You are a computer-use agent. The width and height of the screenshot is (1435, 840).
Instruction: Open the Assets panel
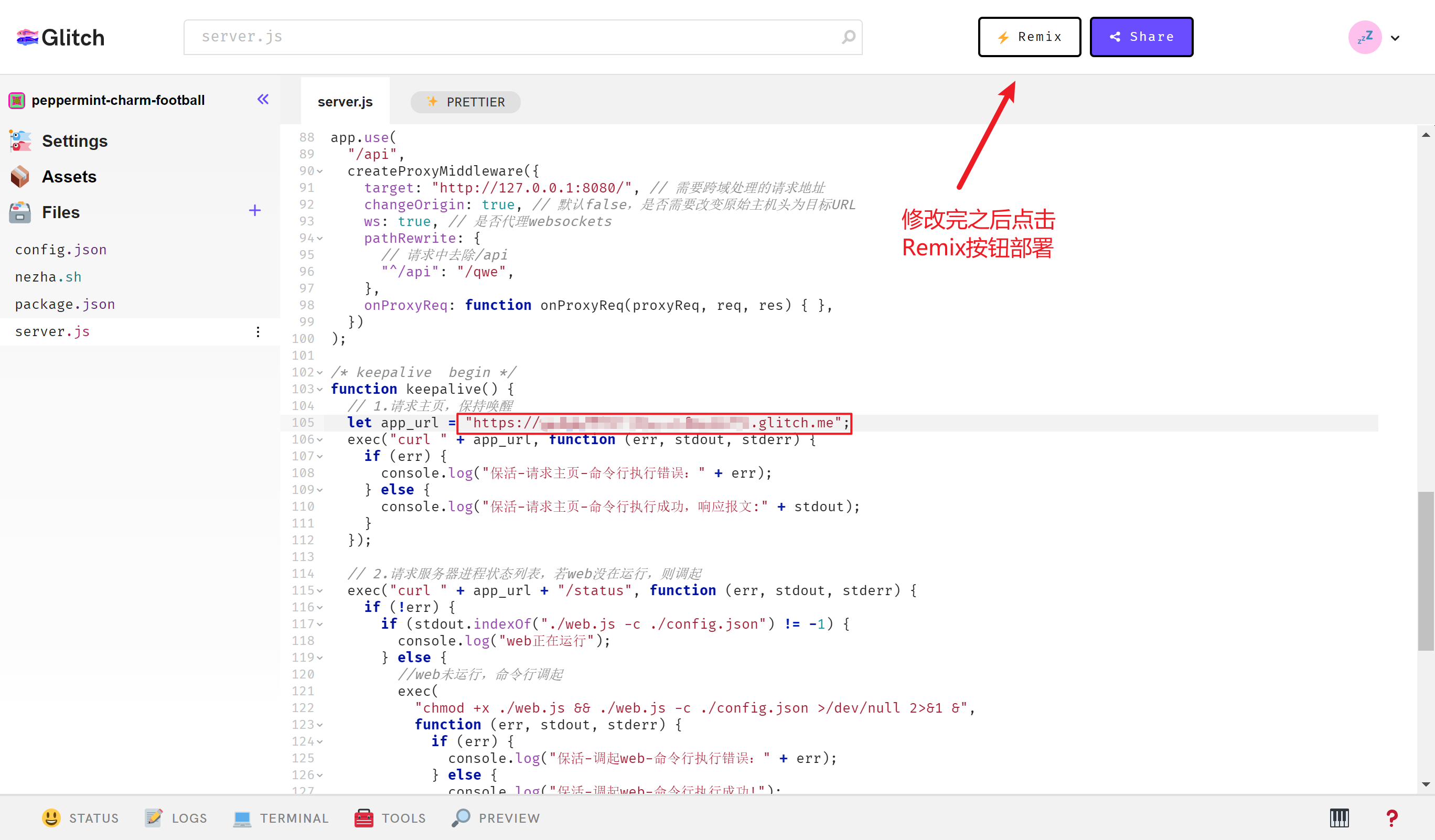coord(69,177)
